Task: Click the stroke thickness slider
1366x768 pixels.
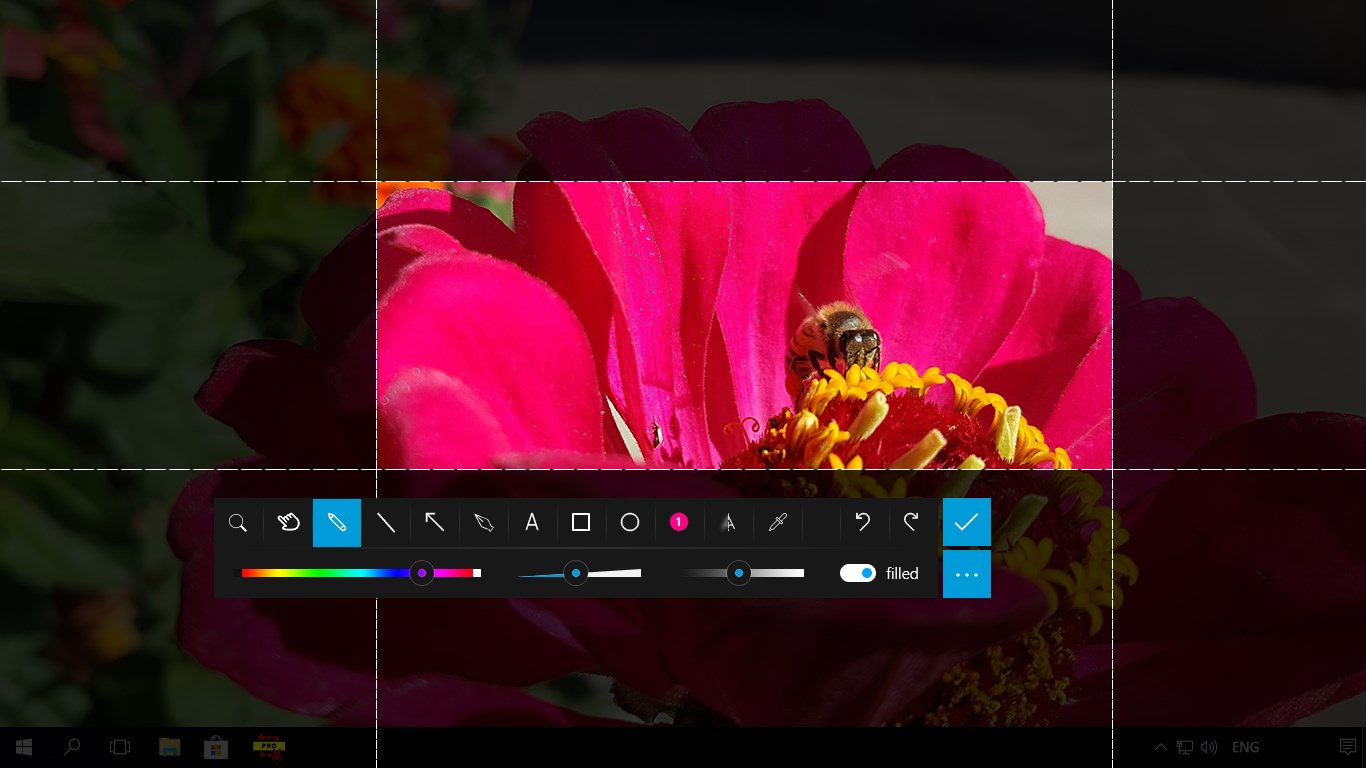Action: tap(580, 573)
